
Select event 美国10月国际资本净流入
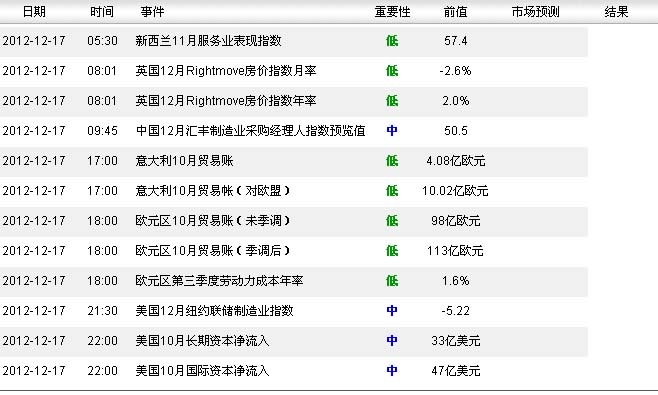(202, 371)
